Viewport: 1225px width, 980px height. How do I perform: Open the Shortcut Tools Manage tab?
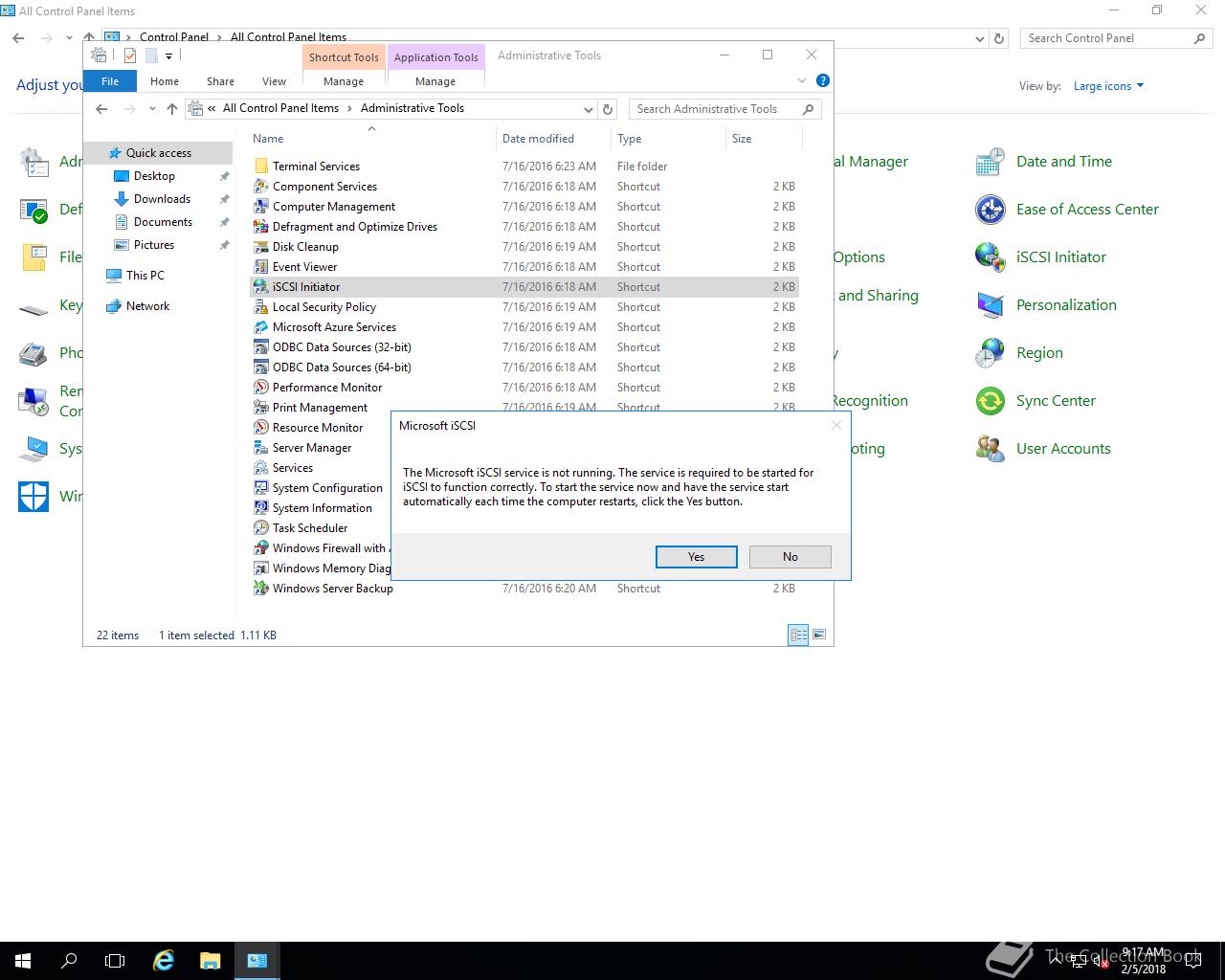(343, 81)
